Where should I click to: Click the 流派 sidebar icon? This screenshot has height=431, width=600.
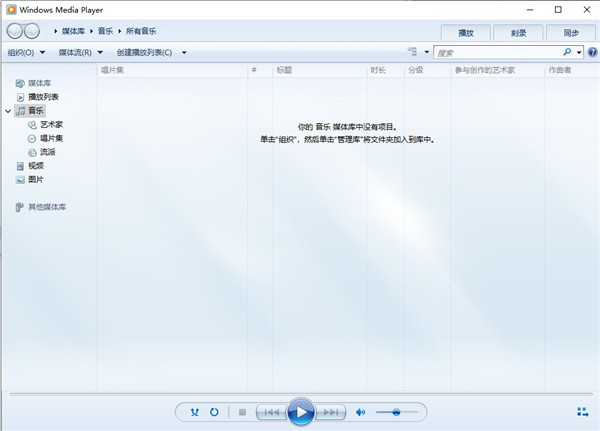(x=32, y=152)
